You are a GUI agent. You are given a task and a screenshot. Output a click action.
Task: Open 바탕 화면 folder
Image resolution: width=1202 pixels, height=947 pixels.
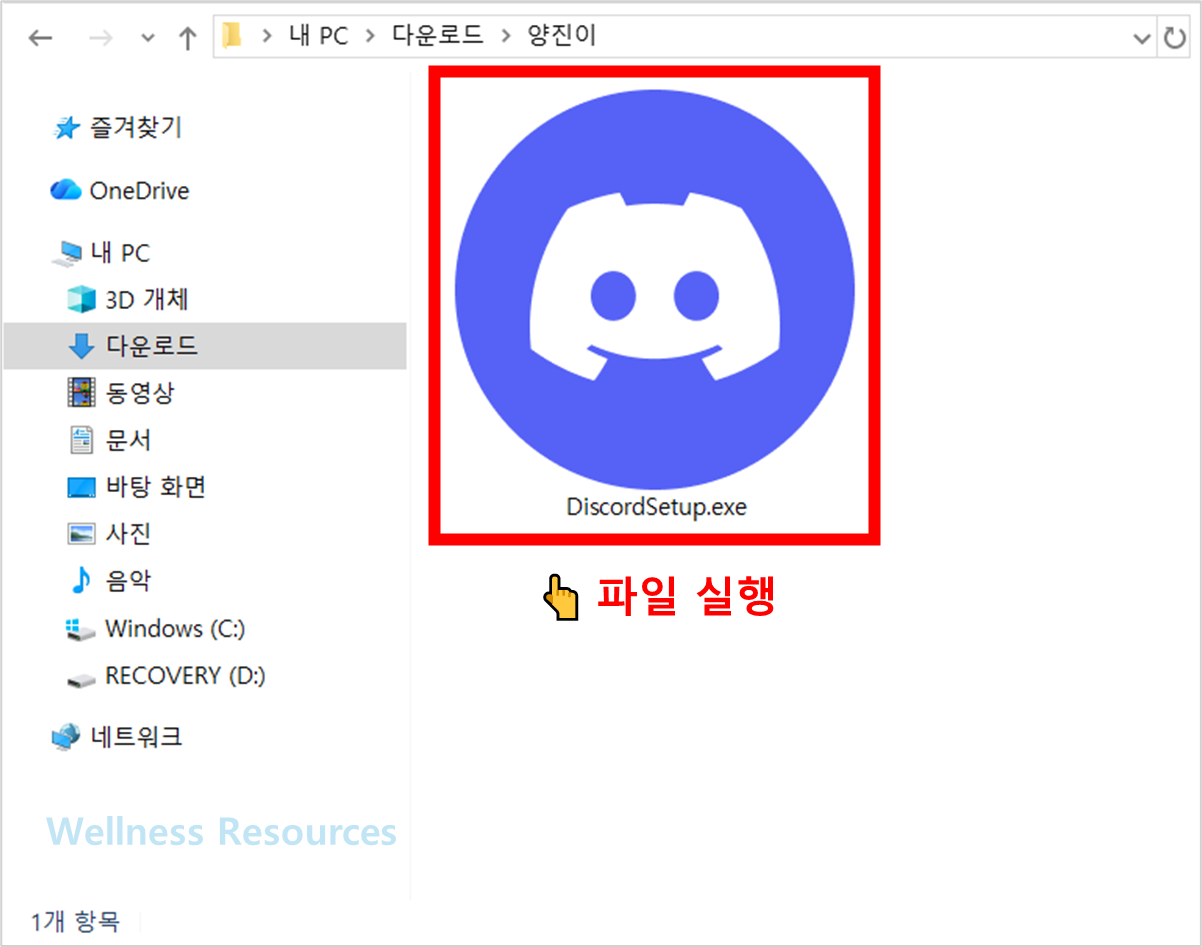click(156, 487)
